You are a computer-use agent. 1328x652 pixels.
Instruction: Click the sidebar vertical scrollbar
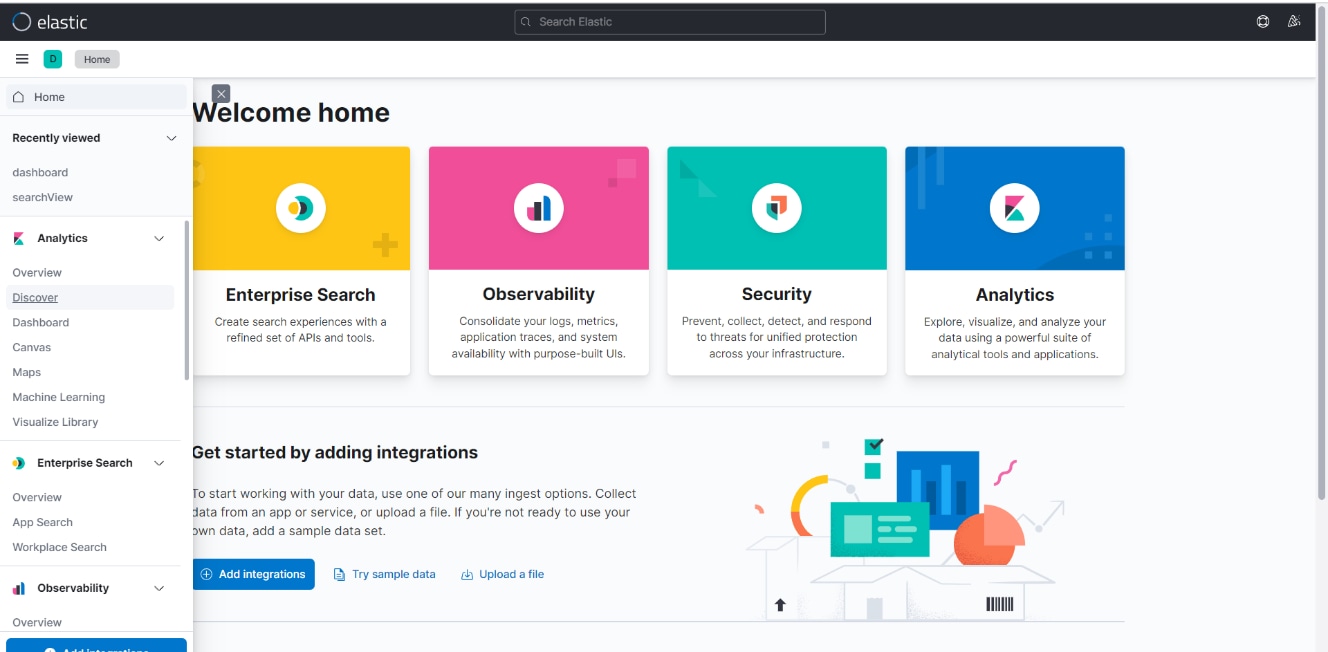pyautogui.click(x=186, y=300)
